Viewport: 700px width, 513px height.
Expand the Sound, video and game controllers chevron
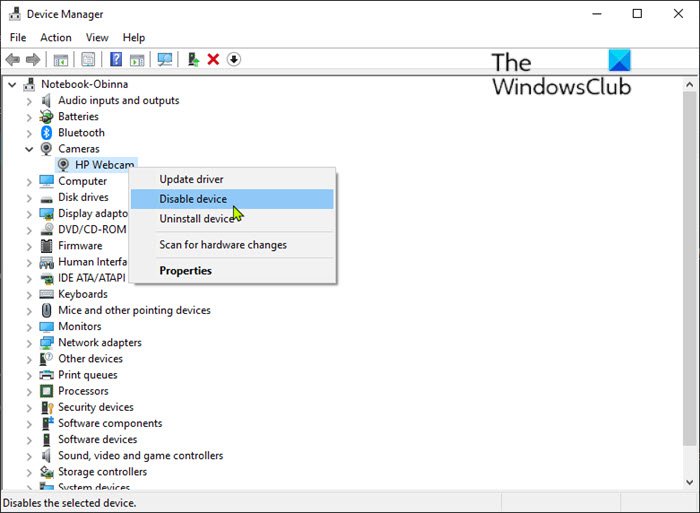29,456
